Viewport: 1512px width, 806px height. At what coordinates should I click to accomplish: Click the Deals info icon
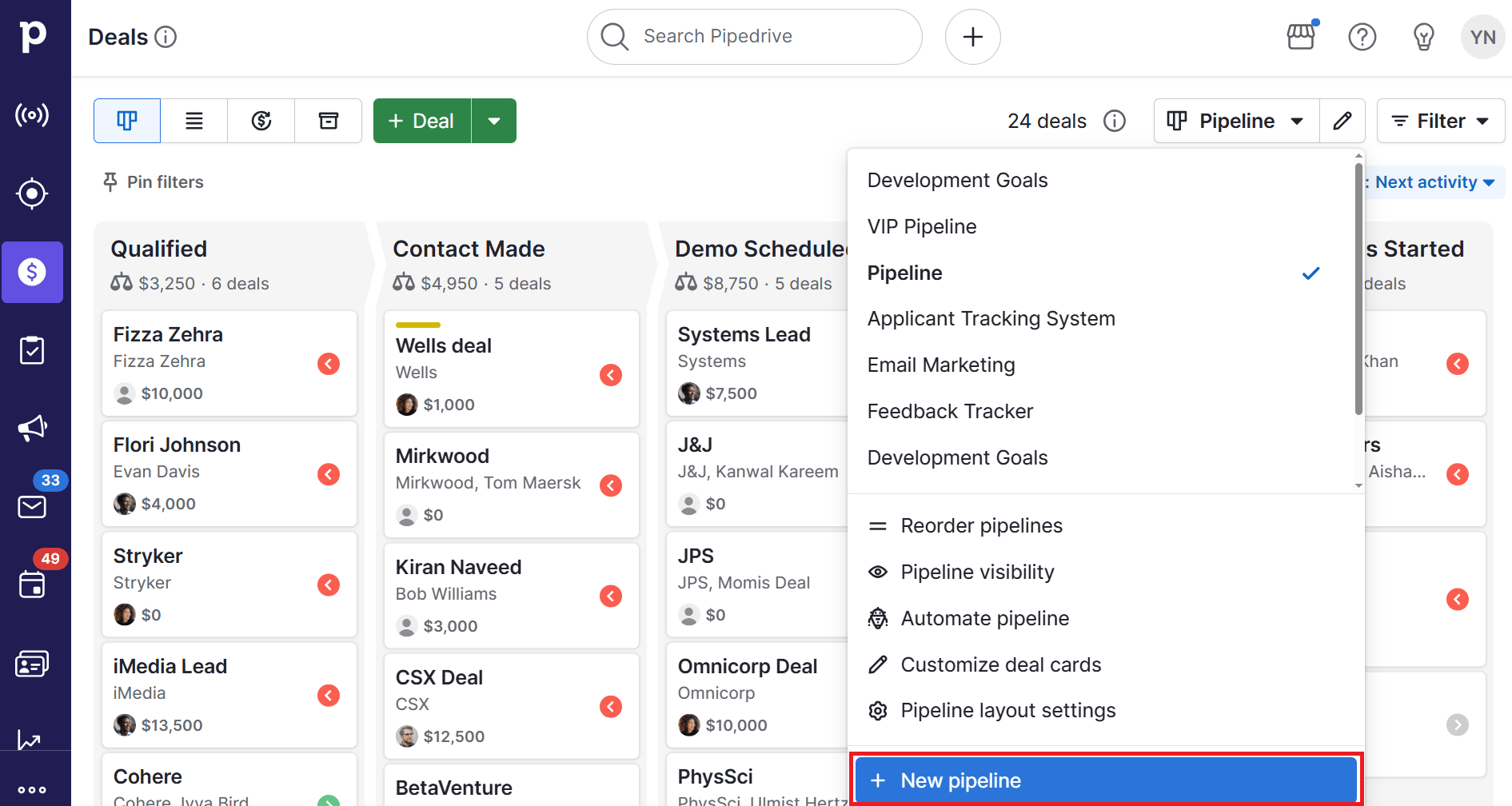166,37
